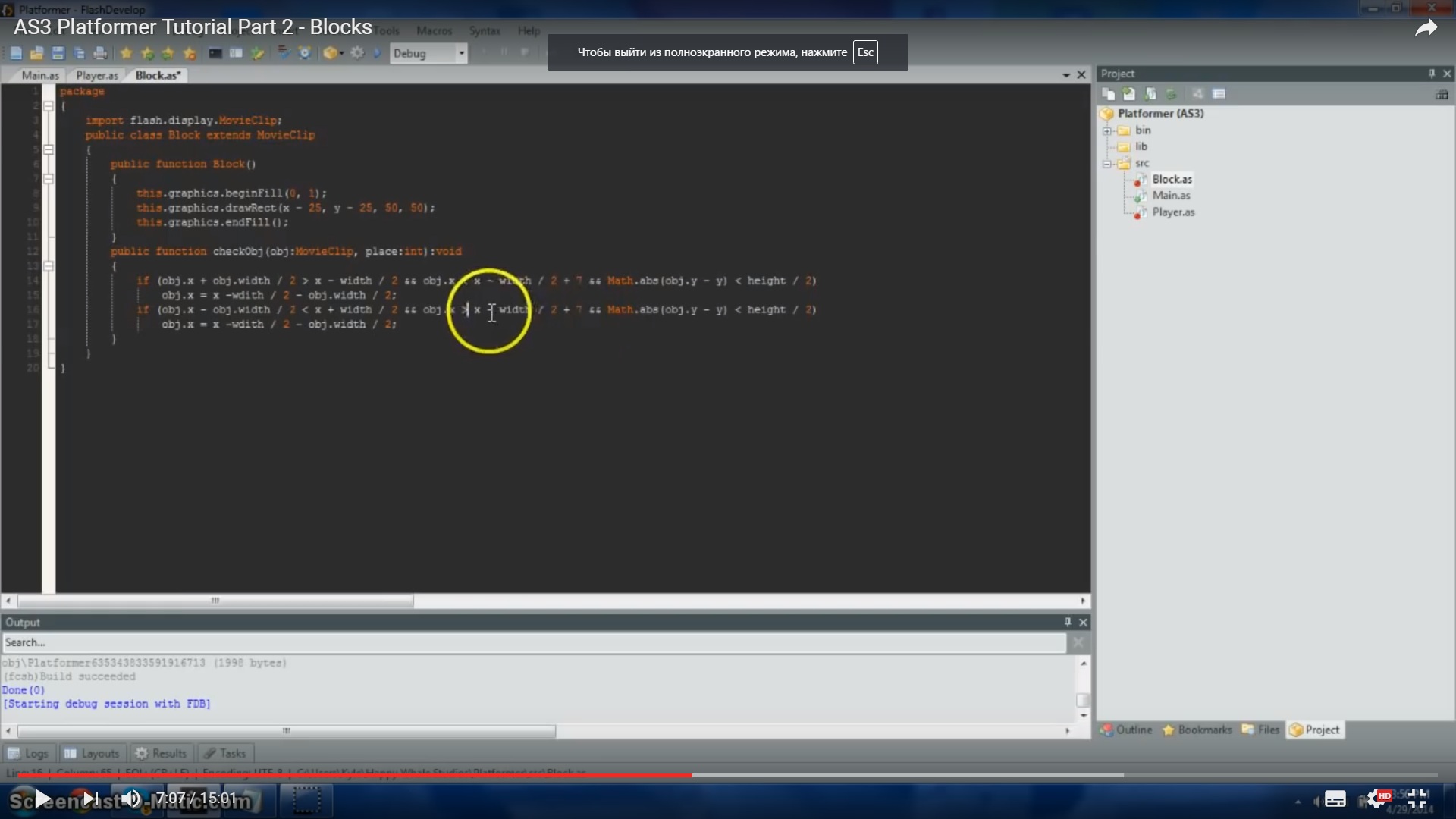1456x819 pixels.
Task: Mute the video using speaker icon
Action: [x=131, y=799]
